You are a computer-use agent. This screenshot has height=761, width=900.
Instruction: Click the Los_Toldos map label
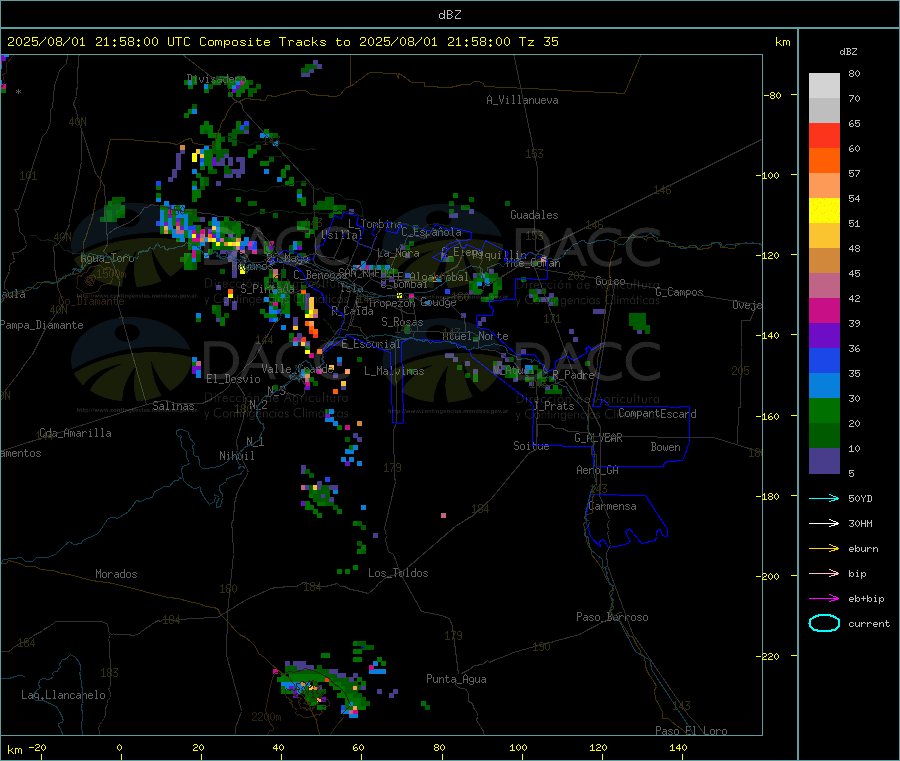click(x=398, y=573)
